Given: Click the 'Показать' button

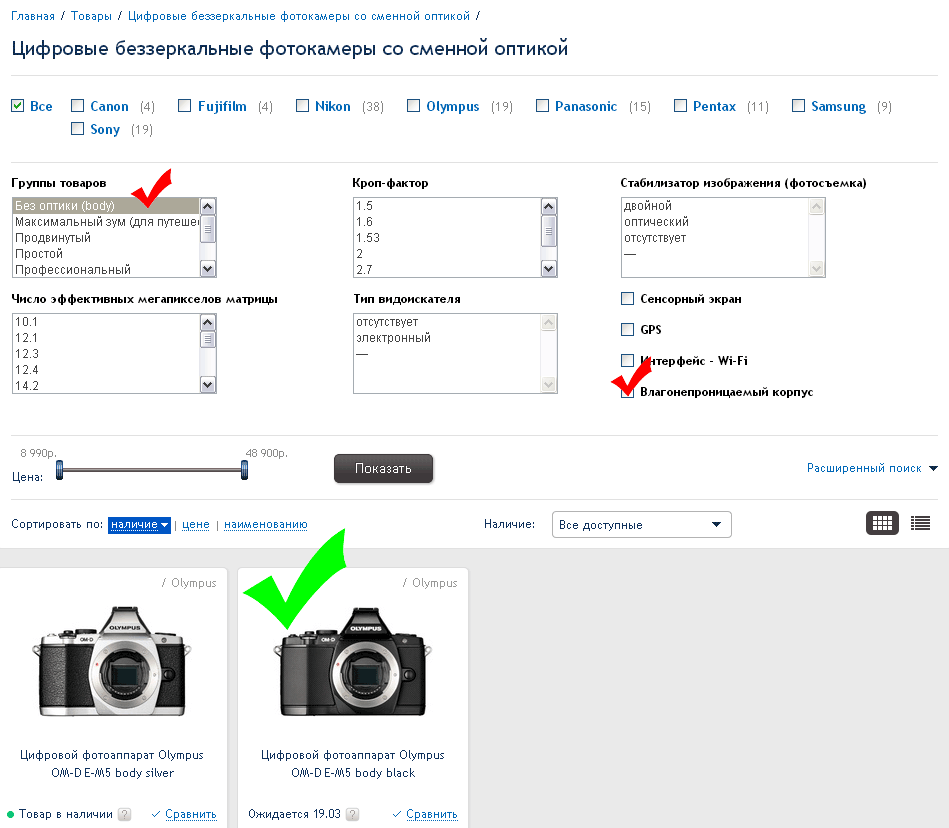Looking at the screenshot, I should pyautogui.click(x=383, y=468).
